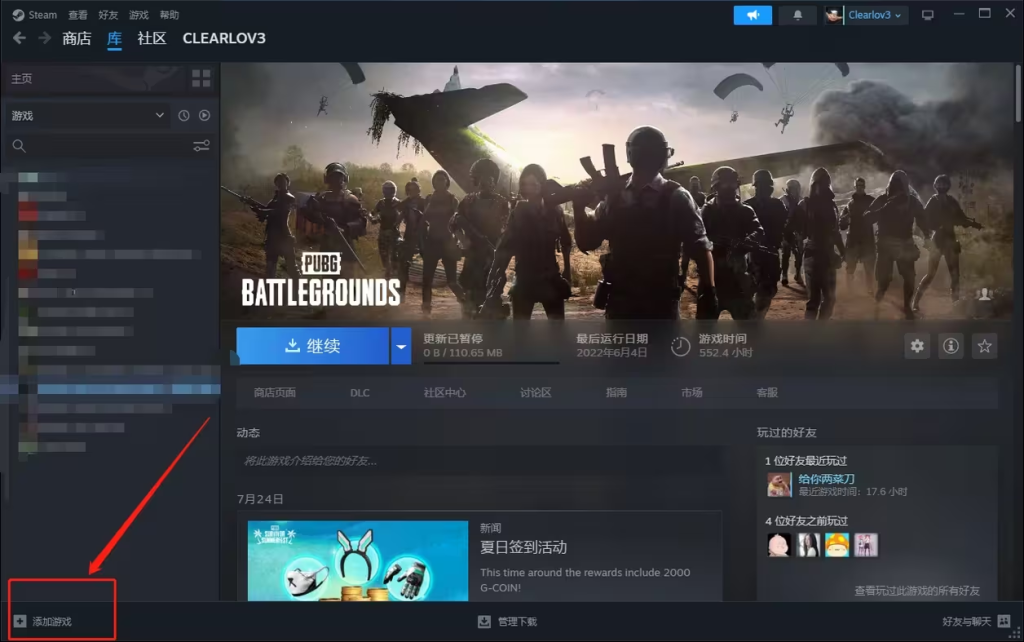Image resolution: width=1024 pixels, height=642 pixels.
Task: Open the 游戏 menu in title bar
Action: click(x=138, y=15)
